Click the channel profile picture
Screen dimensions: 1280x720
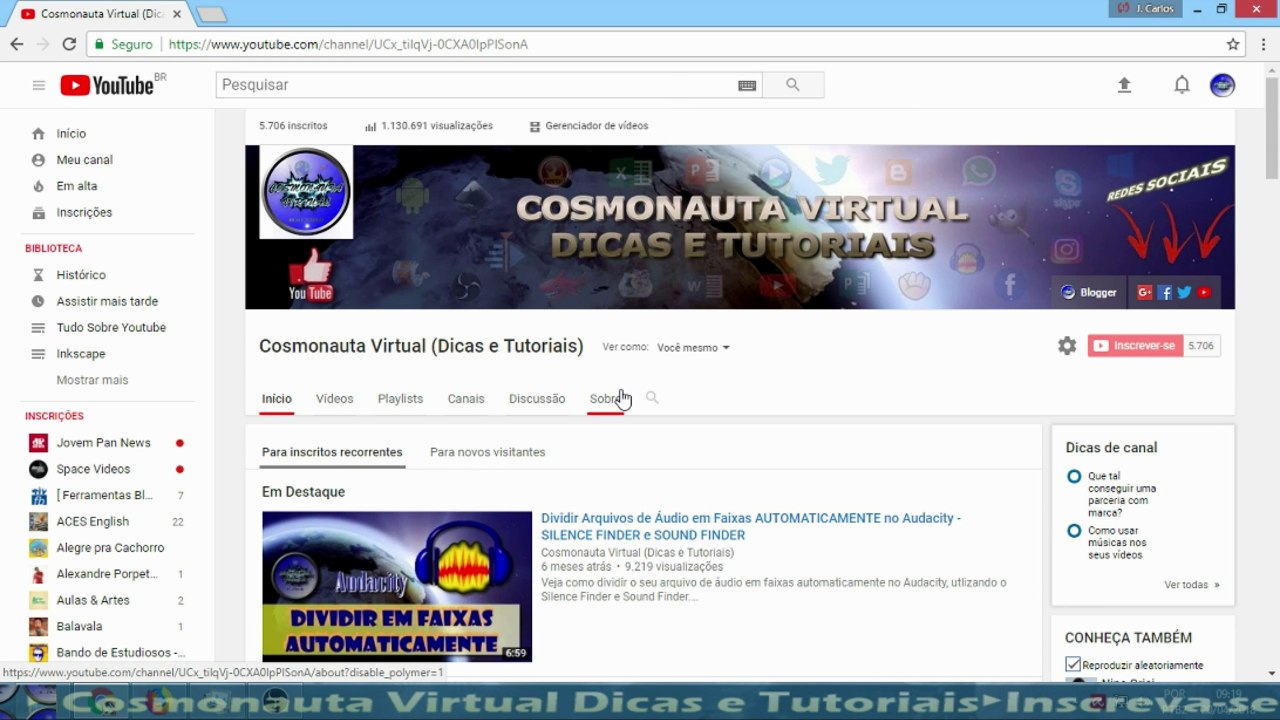click(306, 192)
